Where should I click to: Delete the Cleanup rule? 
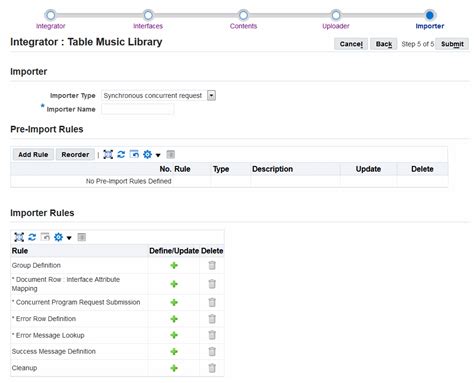212,368
